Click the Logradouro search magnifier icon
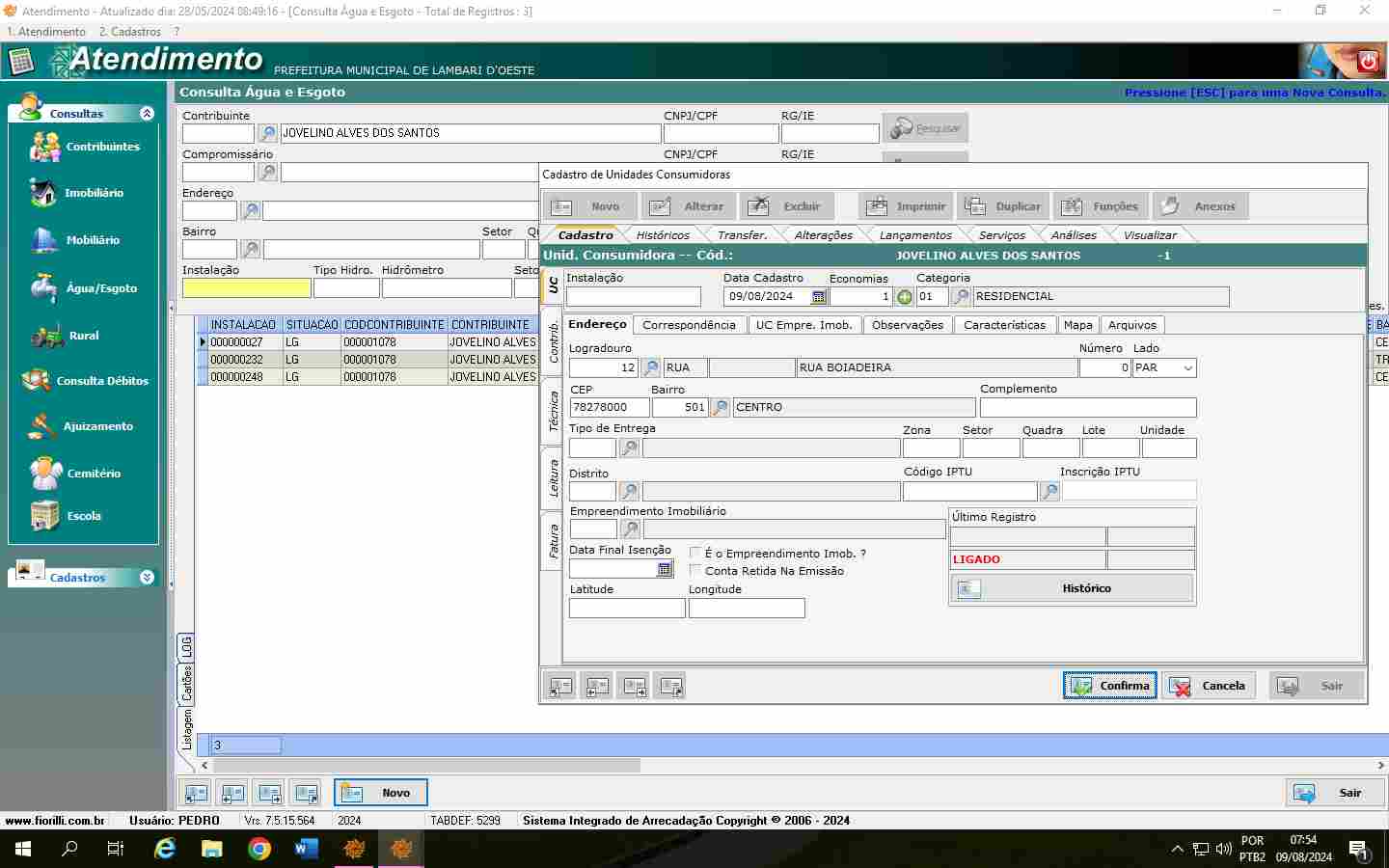This screenshot has height=868, width=1389. (651, 367)
